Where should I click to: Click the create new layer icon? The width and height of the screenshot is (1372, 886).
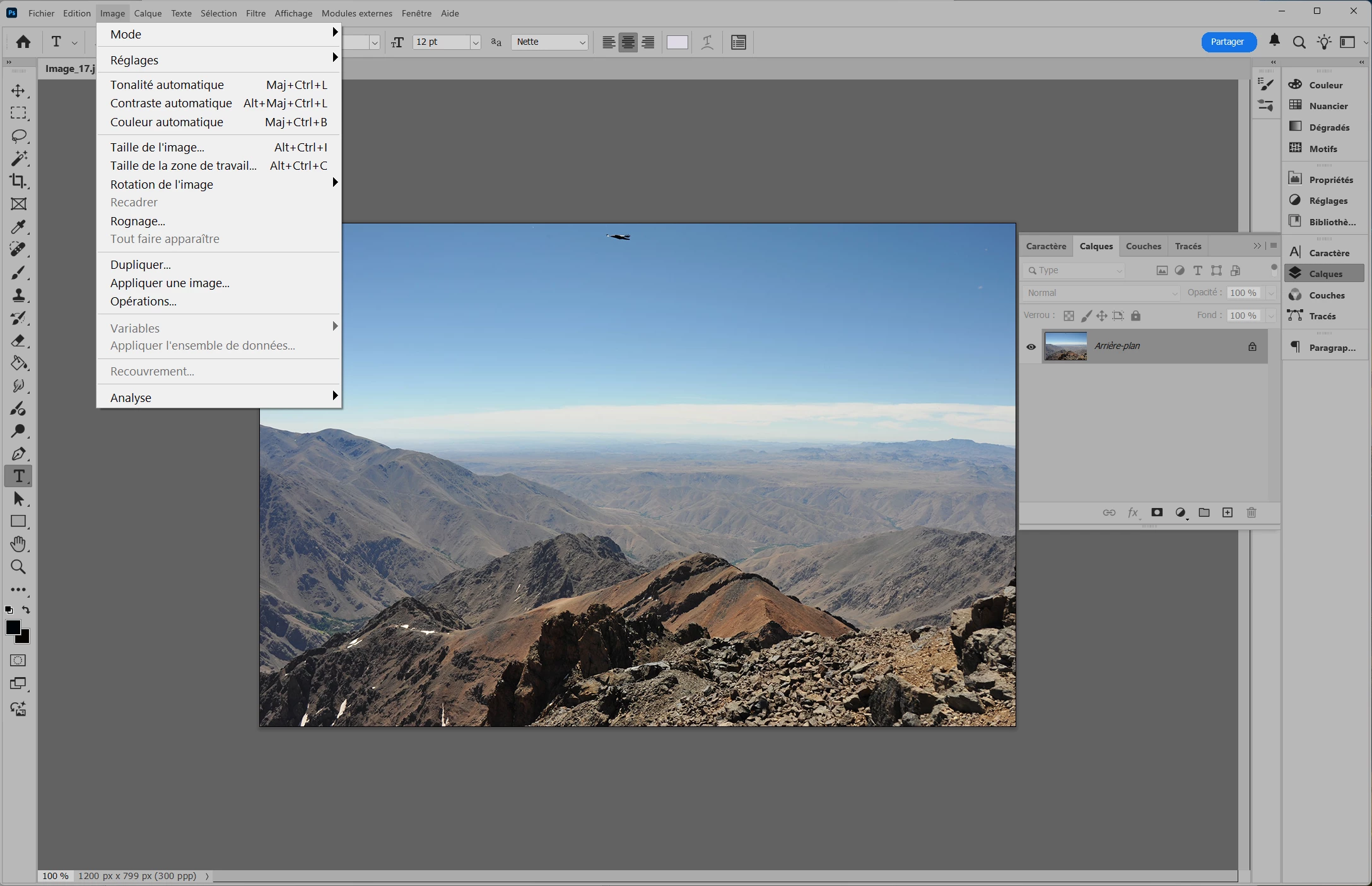[x=1228, y=512]
